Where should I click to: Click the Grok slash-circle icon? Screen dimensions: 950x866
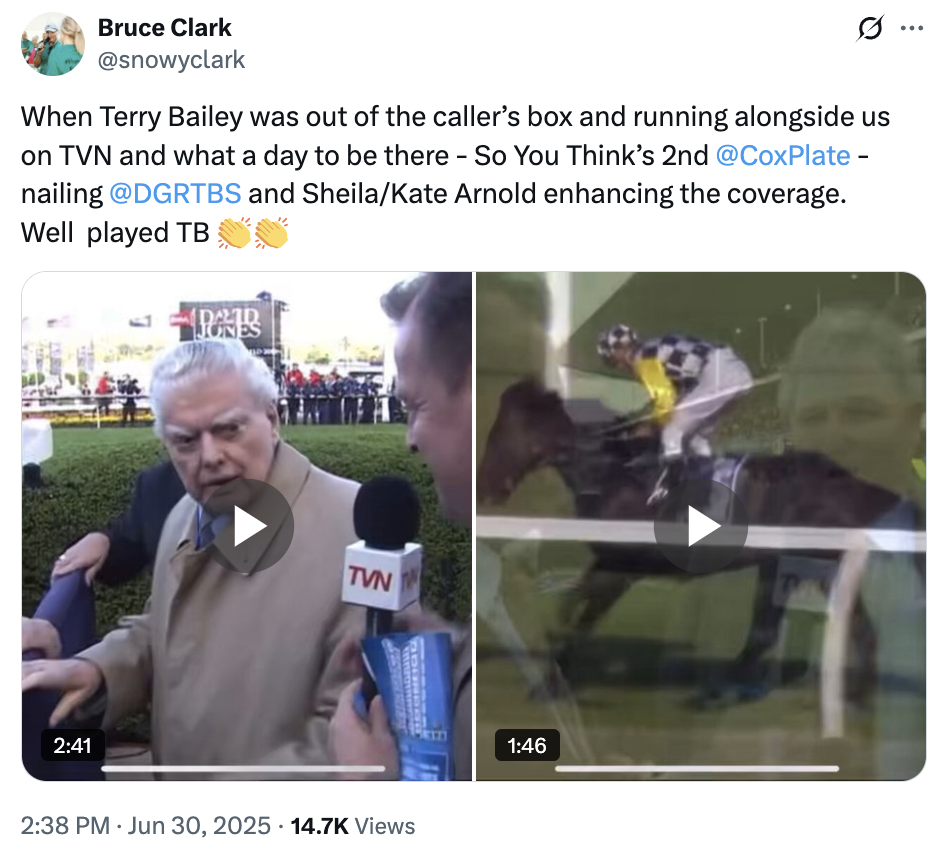click(x=871, y=28)
